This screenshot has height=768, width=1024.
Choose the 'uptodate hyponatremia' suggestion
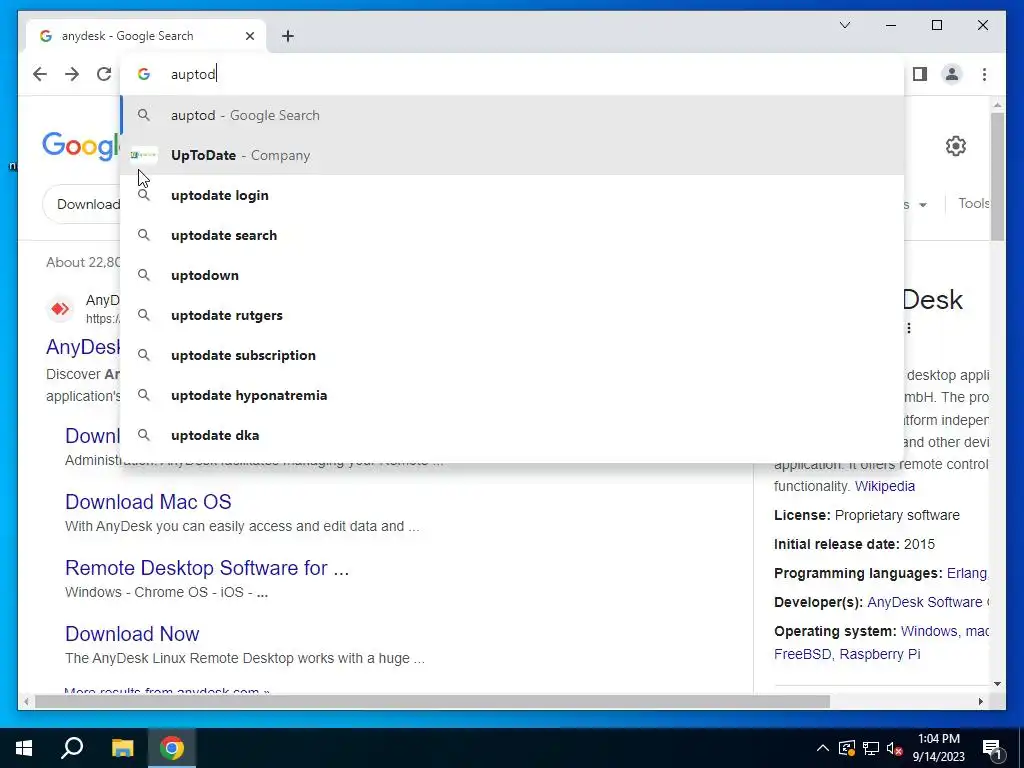click(513, 395)
